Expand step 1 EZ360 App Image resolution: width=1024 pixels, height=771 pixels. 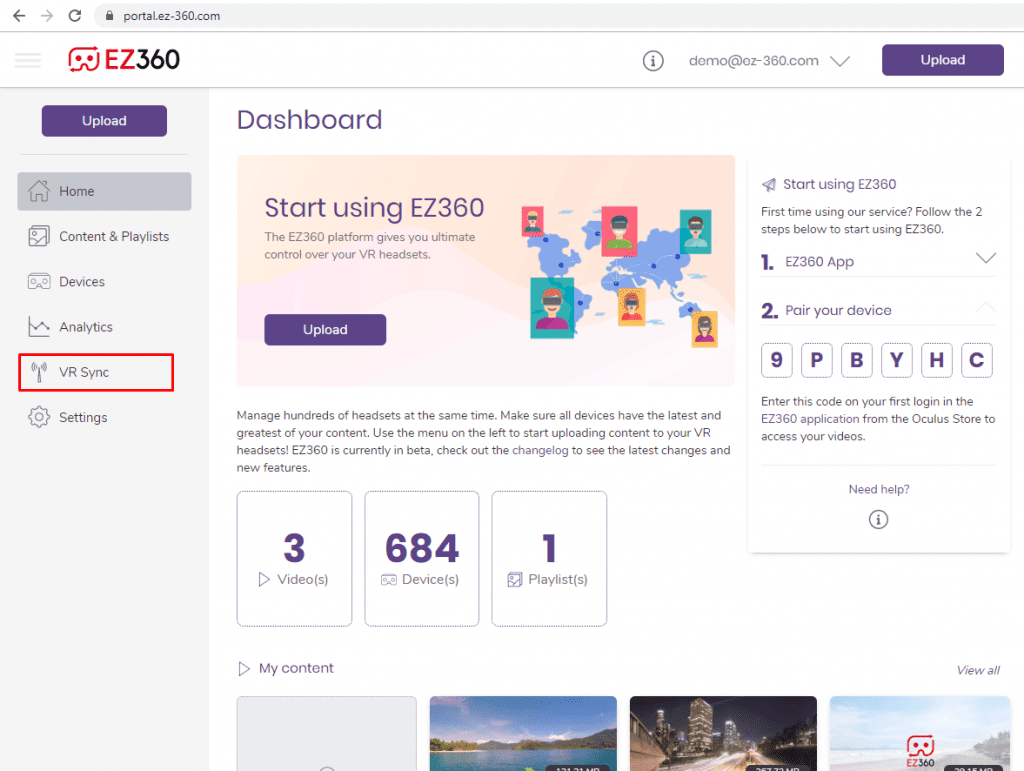coord(878,261)
